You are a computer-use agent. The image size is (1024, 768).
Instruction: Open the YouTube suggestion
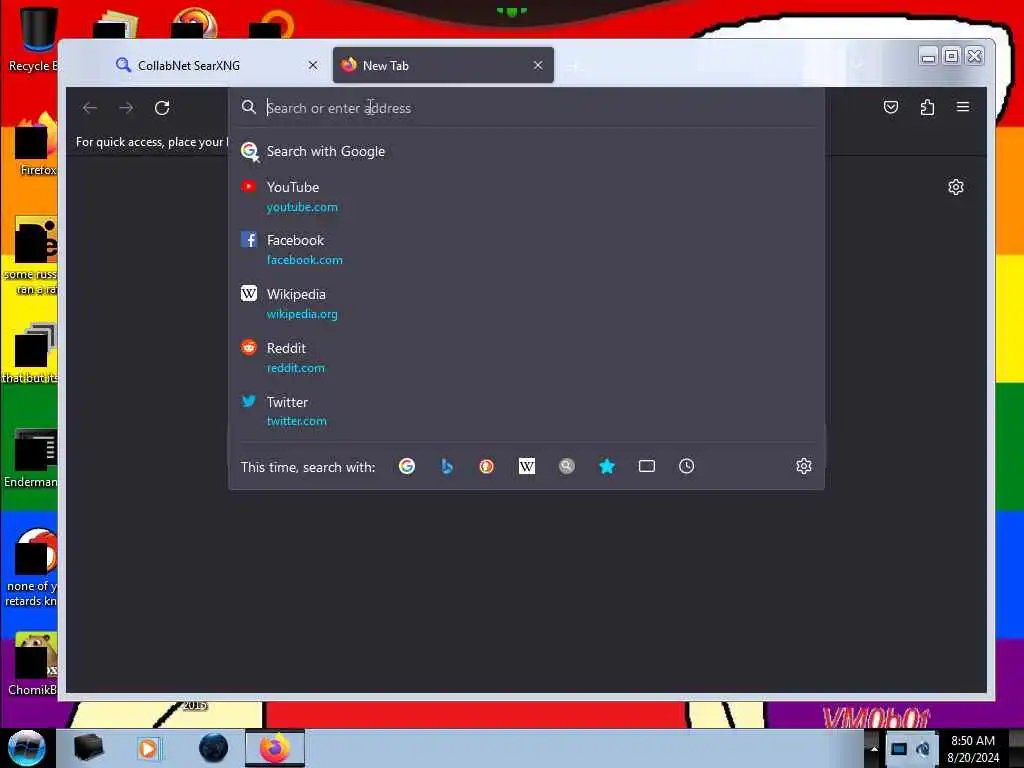526,197
